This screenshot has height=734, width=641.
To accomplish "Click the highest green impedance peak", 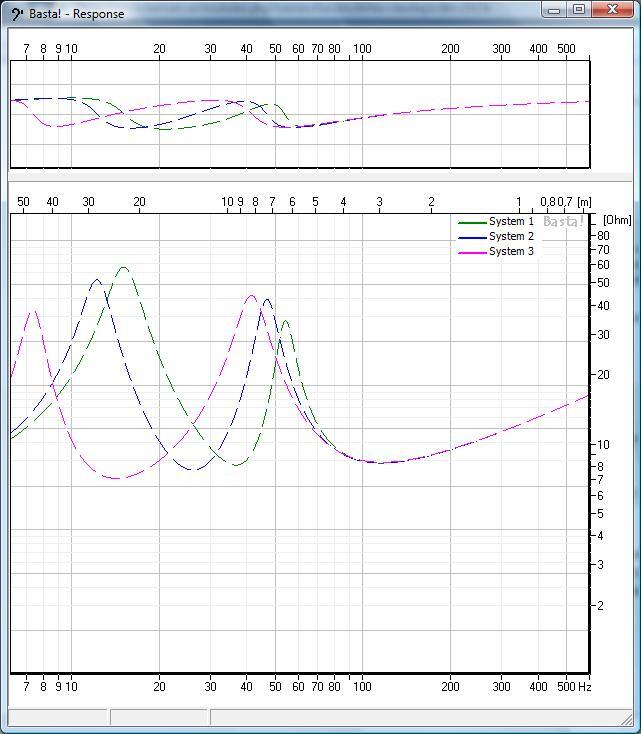I will coord(123,267).
